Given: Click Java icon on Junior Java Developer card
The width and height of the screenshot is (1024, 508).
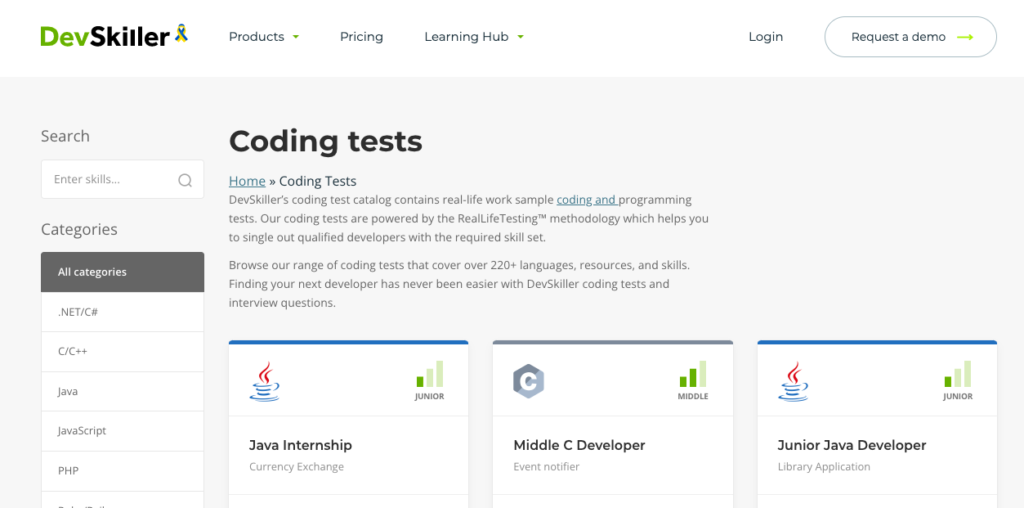Looking at the screenshot, I should pyautogui.click(x=793, y=381).
